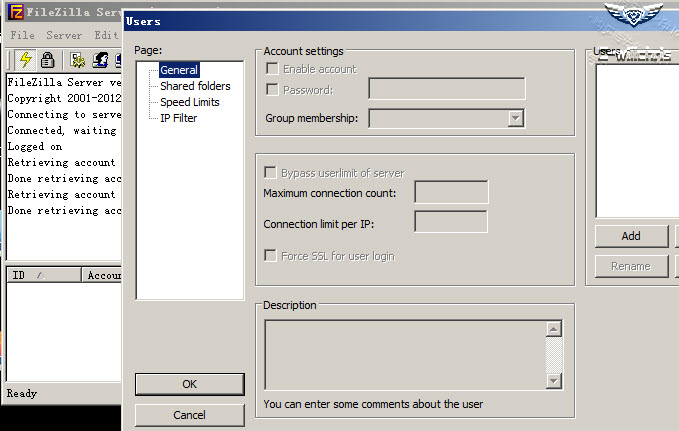Click the 'Connecting to serve' log line

coord(64,114)
